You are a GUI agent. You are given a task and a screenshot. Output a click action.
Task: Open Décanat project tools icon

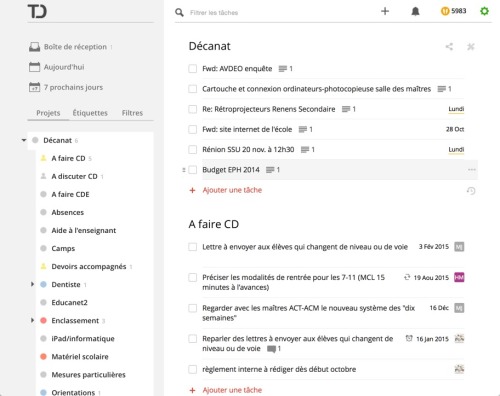pos(471,47)
